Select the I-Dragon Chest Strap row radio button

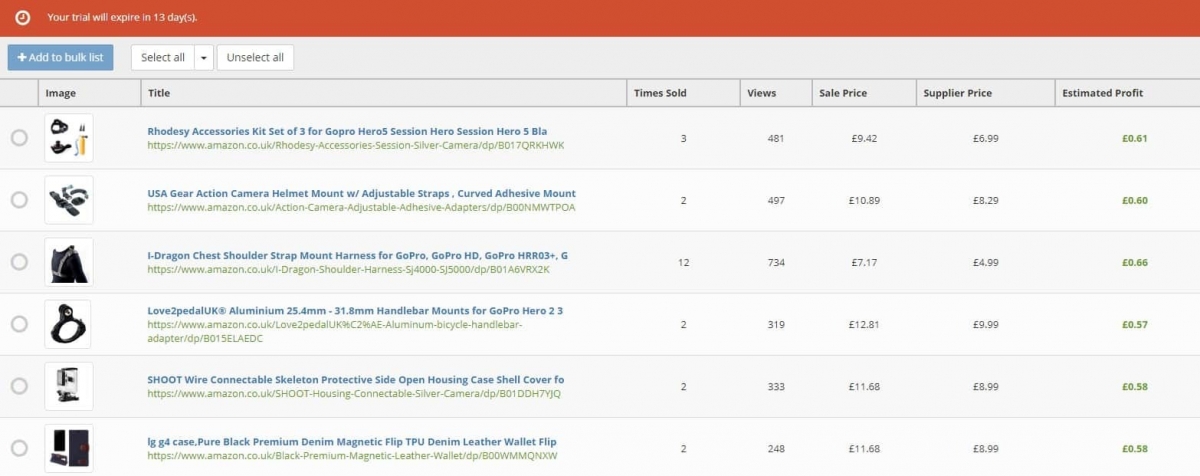19,262
